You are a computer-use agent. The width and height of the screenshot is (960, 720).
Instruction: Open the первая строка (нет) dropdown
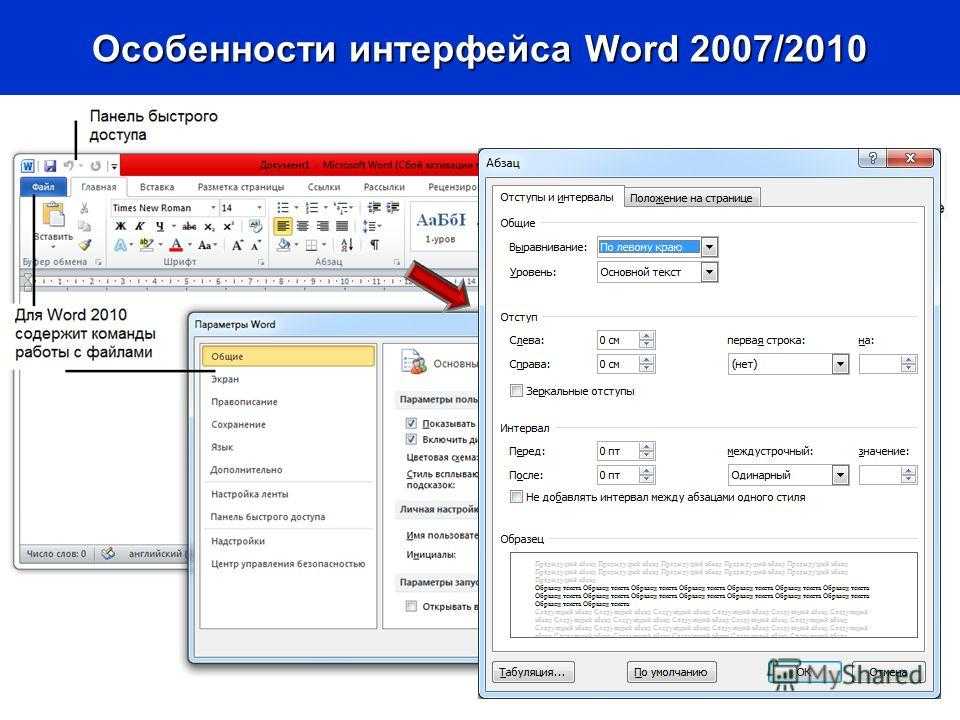pyautogui.click(x=841, y=364)
